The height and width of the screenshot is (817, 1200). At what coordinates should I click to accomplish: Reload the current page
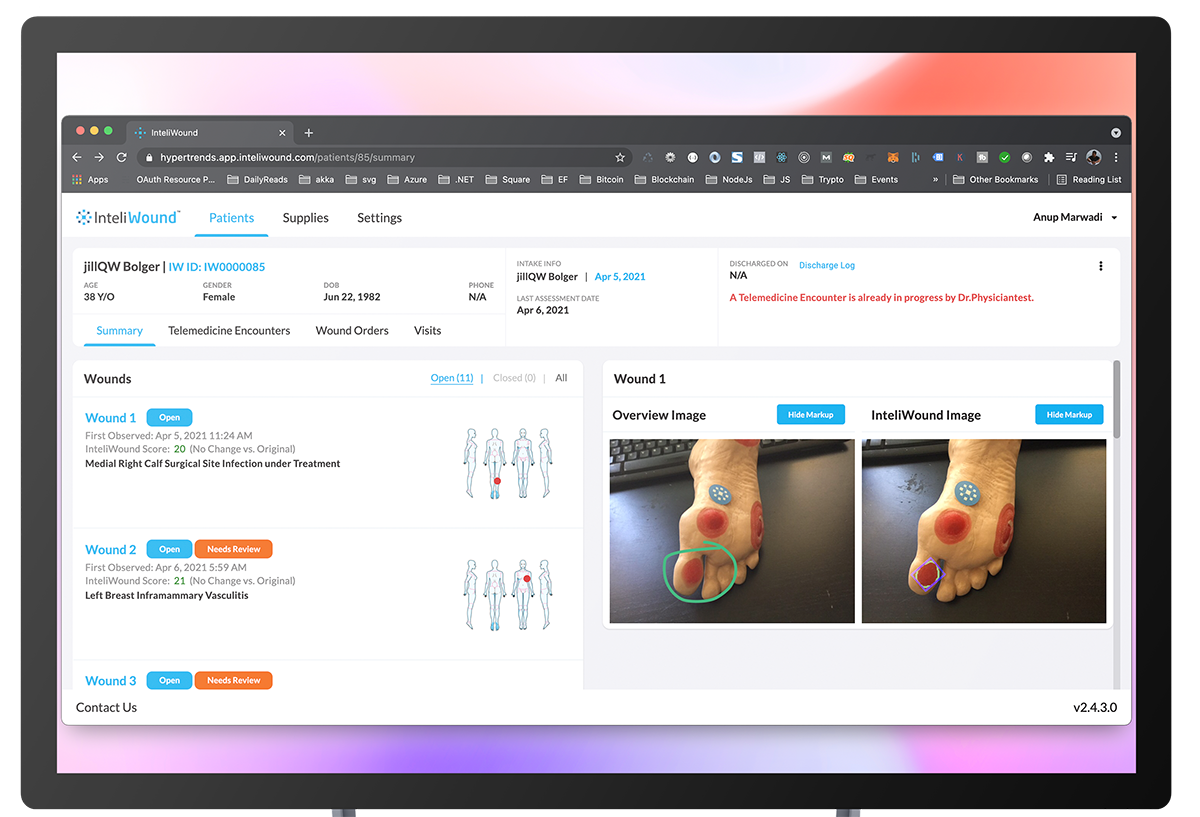click(x=122, y=157)
